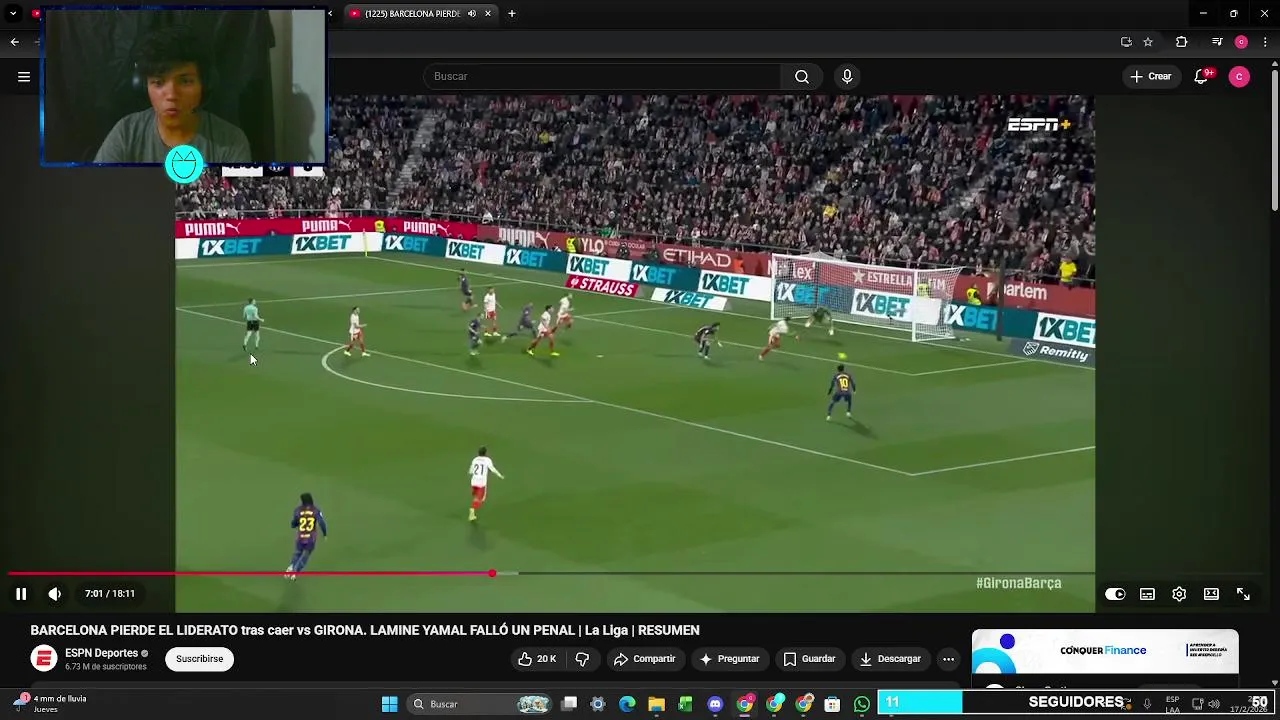Bookmark this page with the star icon
This screenshot has height=720, width=1280.
(1148, 42)
